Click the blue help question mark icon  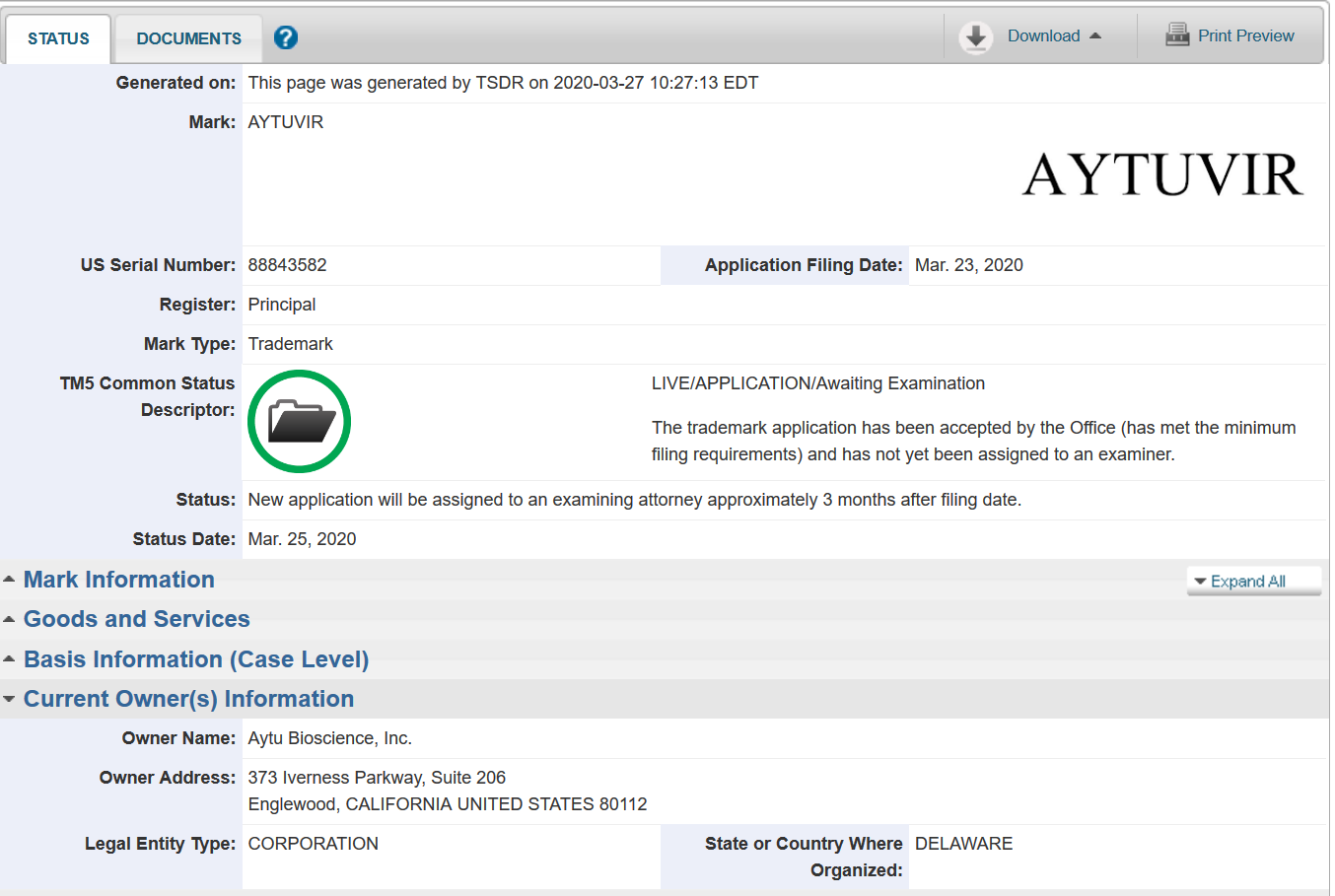pos(285,37)
